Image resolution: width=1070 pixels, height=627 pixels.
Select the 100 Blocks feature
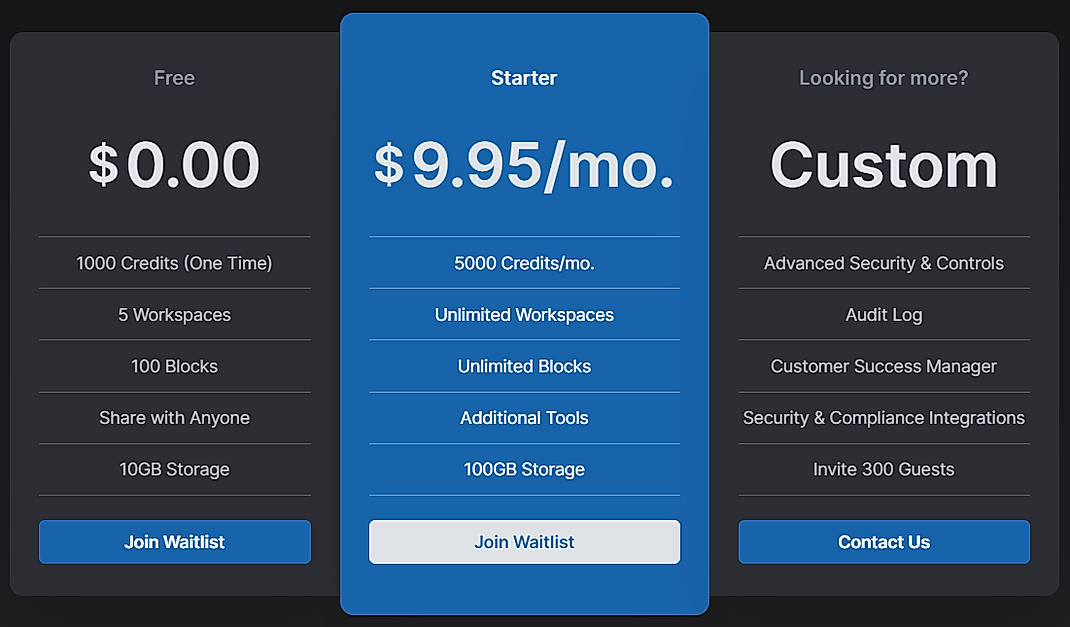click(174, 366)
